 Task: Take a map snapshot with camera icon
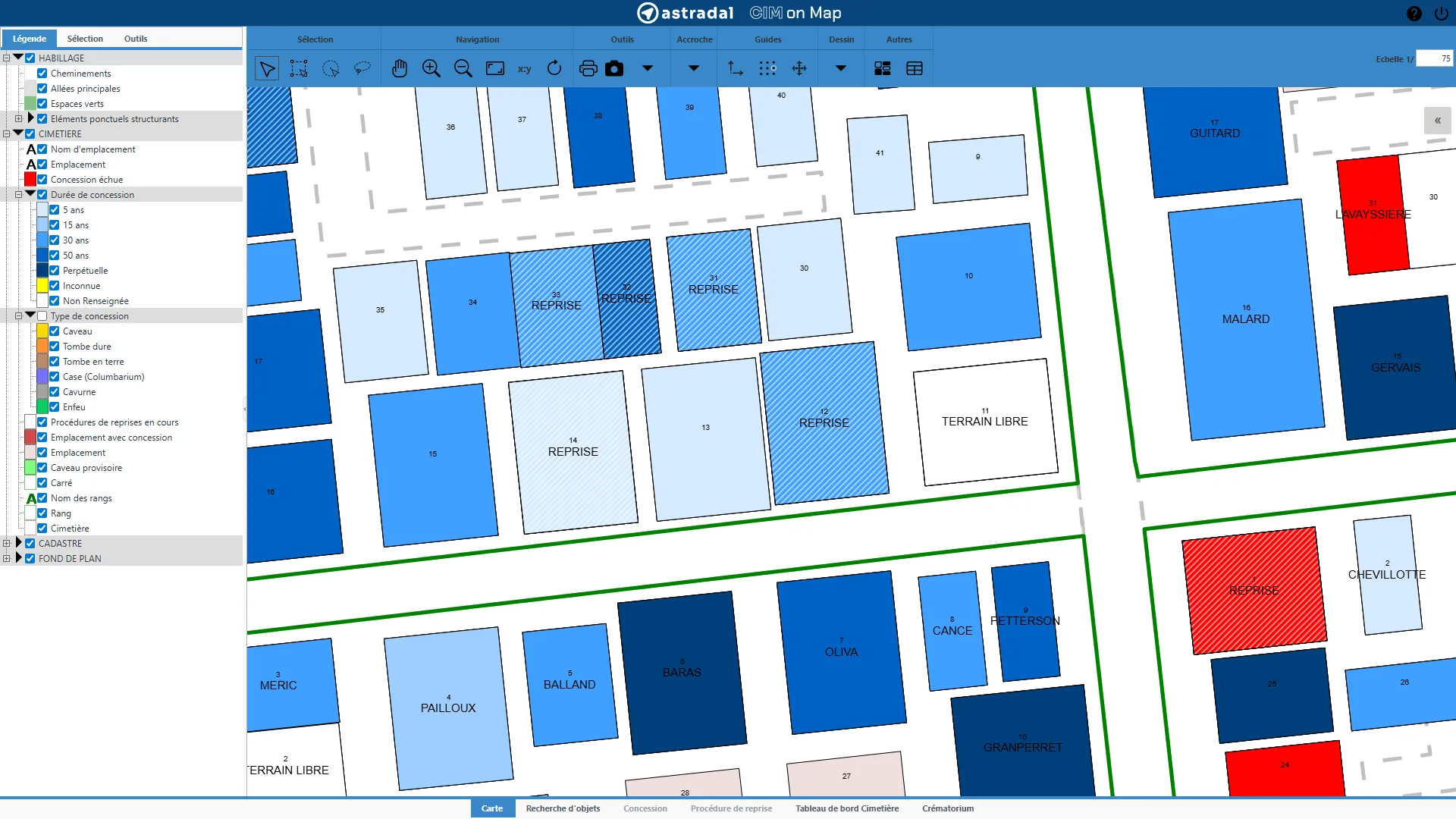click(614, 69)
